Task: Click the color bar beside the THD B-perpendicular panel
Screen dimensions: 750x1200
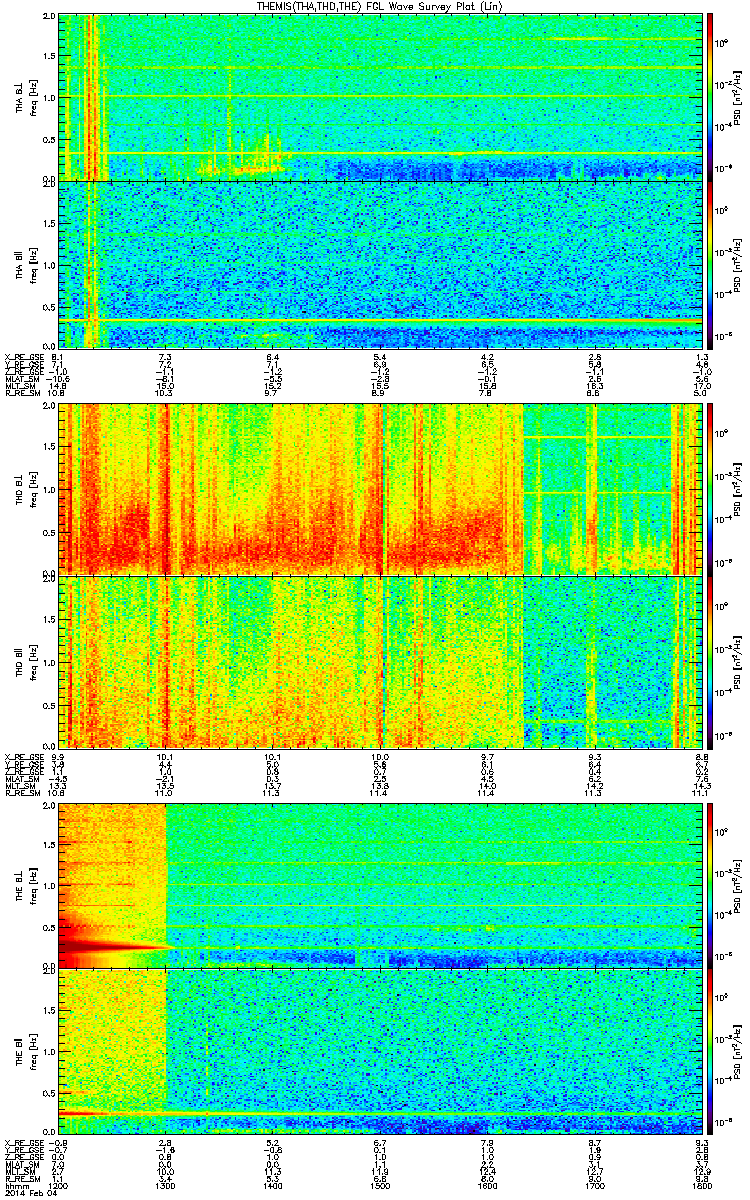Action: [709, 489]
